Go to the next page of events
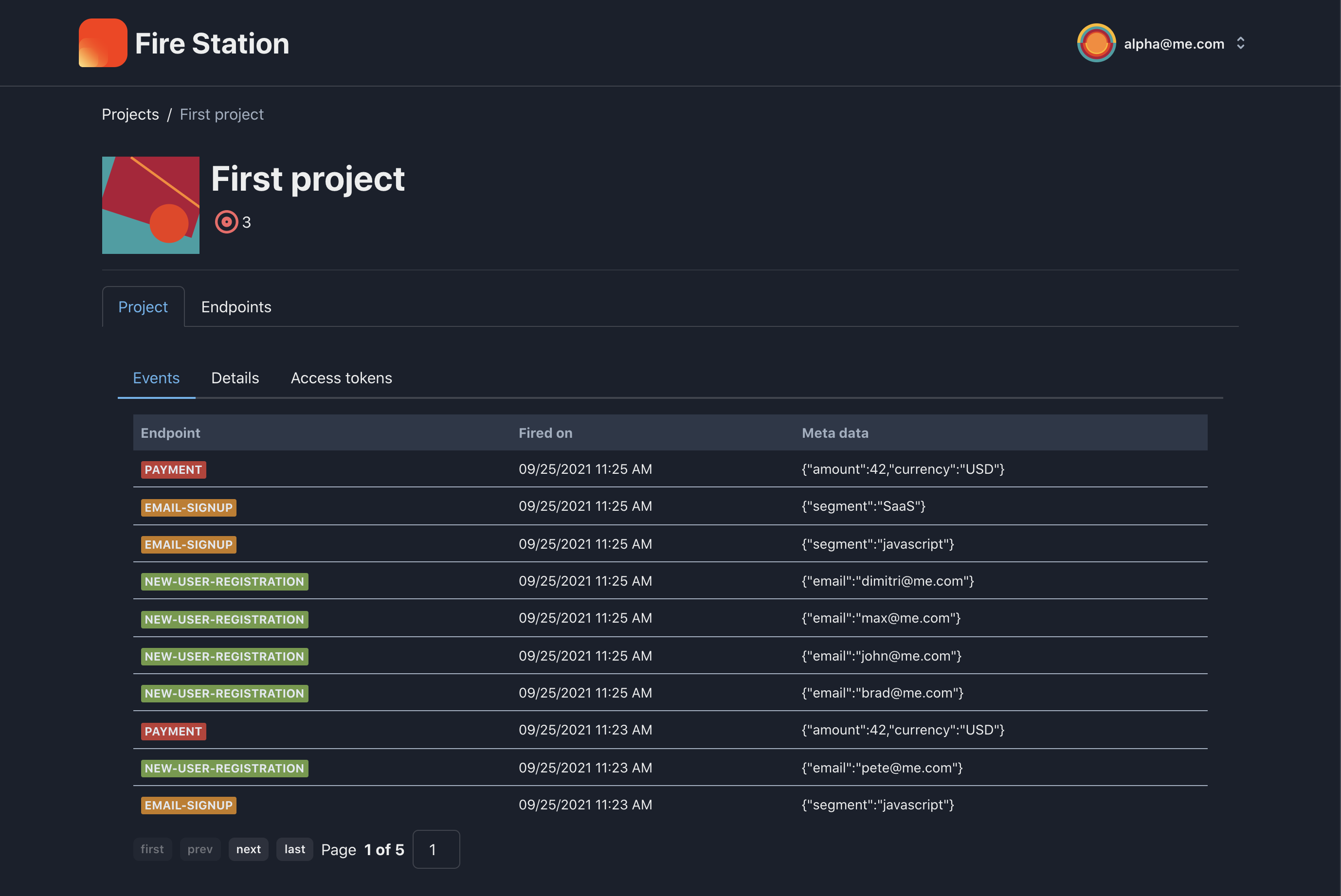The image size is (1341, 896). coord(248,849)
